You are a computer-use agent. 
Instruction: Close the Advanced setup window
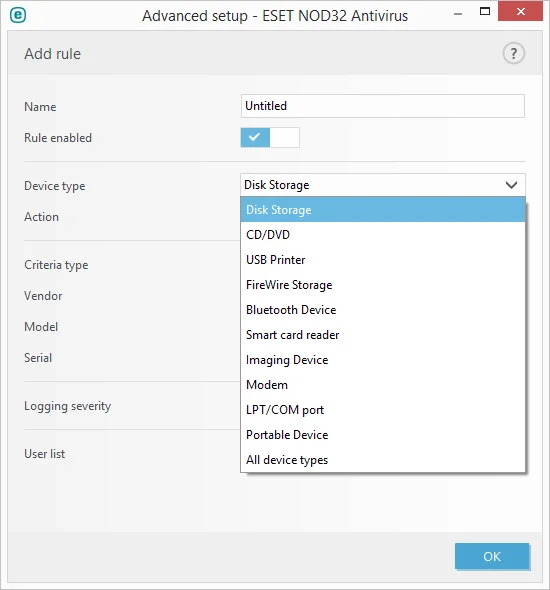click(x=521, y=11)
